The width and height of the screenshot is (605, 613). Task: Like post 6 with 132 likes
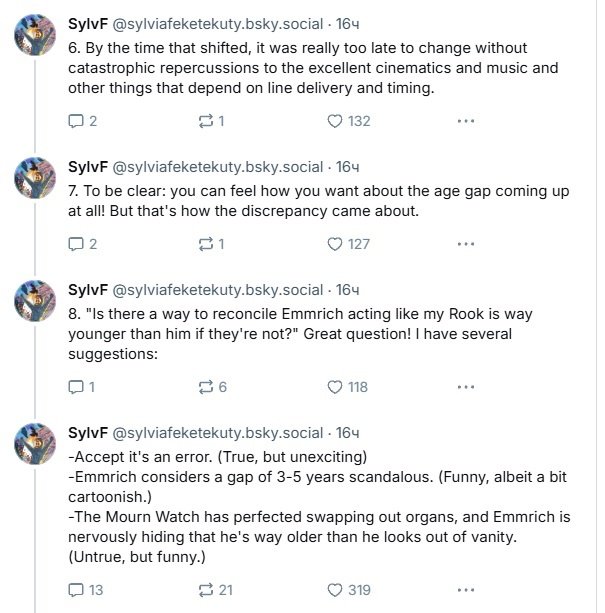[336, 121]
